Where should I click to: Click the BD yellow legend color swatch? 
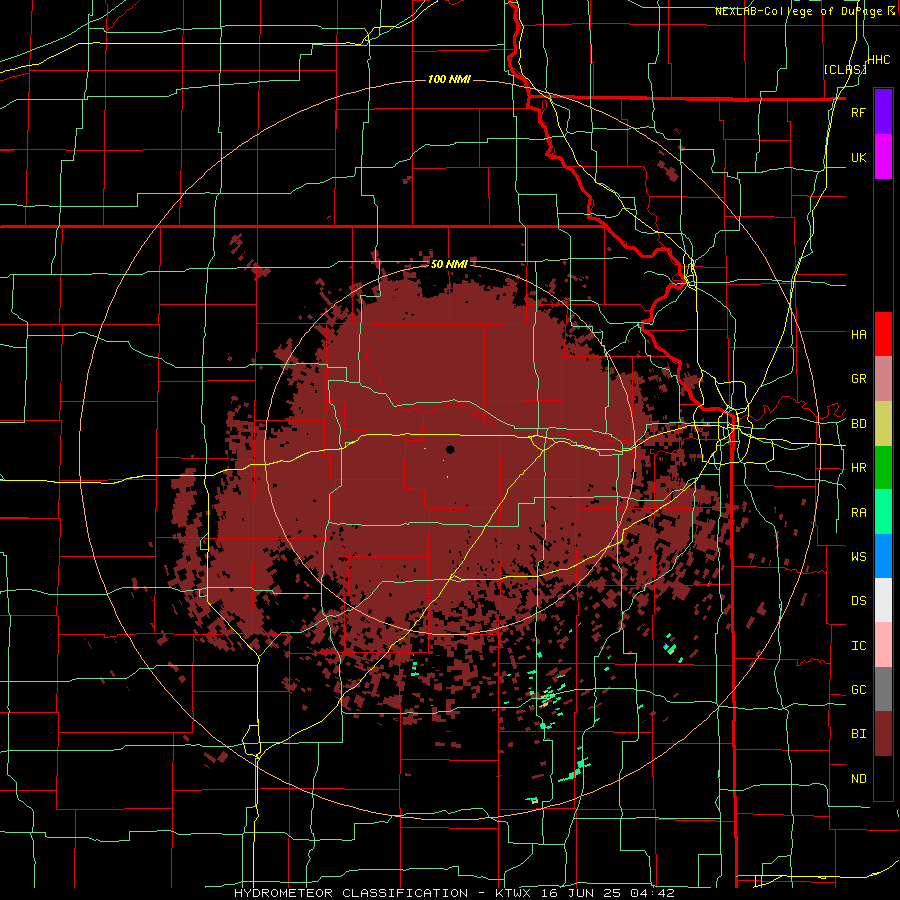click(x=883, y=423)
